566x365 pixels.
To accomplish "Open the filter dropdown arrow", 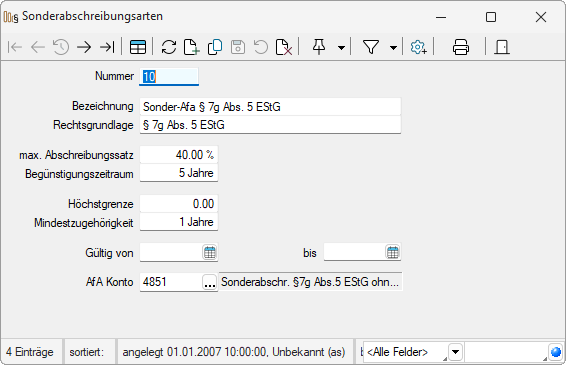I will pos(393,47).
